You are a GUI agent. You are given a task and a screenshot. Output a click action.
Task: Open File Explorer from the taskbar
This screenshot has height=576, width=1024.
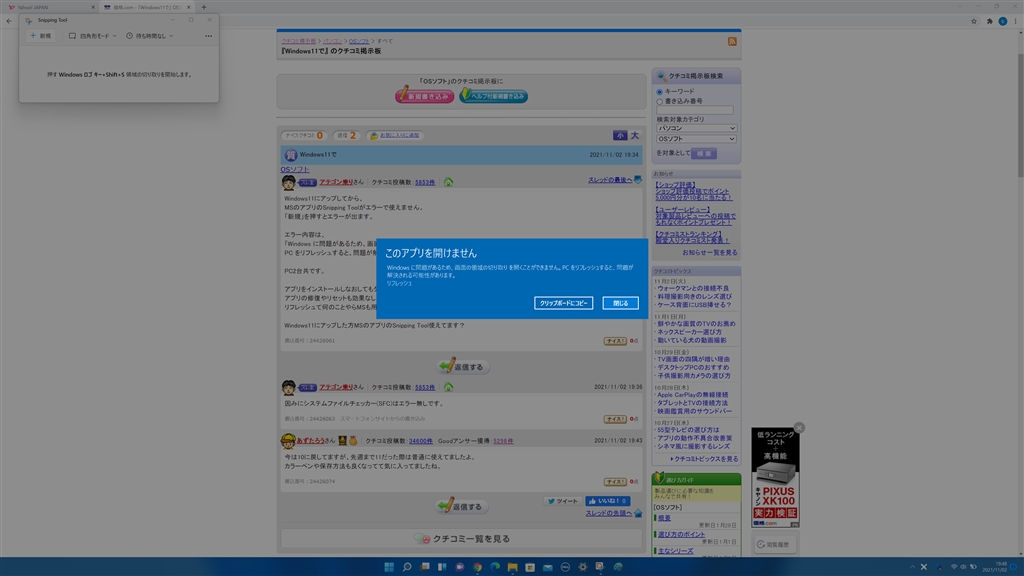[513, 567]
